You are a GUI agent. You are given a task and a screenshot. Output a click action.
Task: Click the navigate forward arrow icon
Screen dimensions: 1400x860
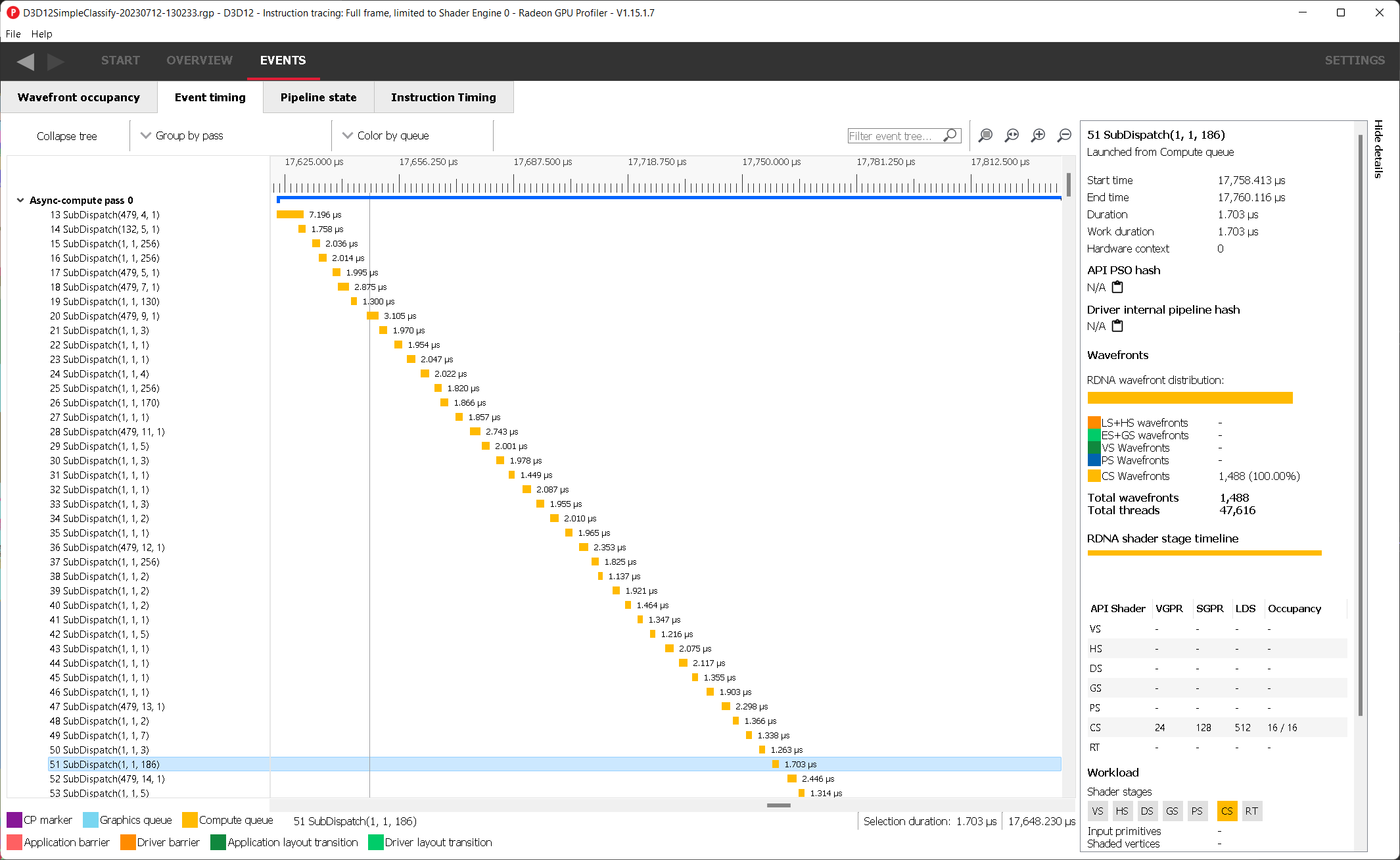point(54,60)
